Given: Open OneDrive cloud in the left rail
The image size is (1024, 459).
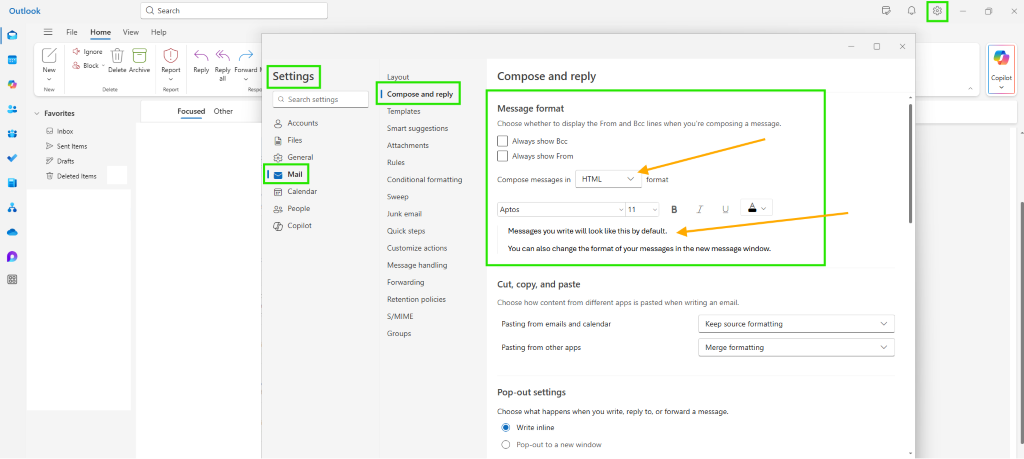Looking at the screenshot, I should pos(12,232).
